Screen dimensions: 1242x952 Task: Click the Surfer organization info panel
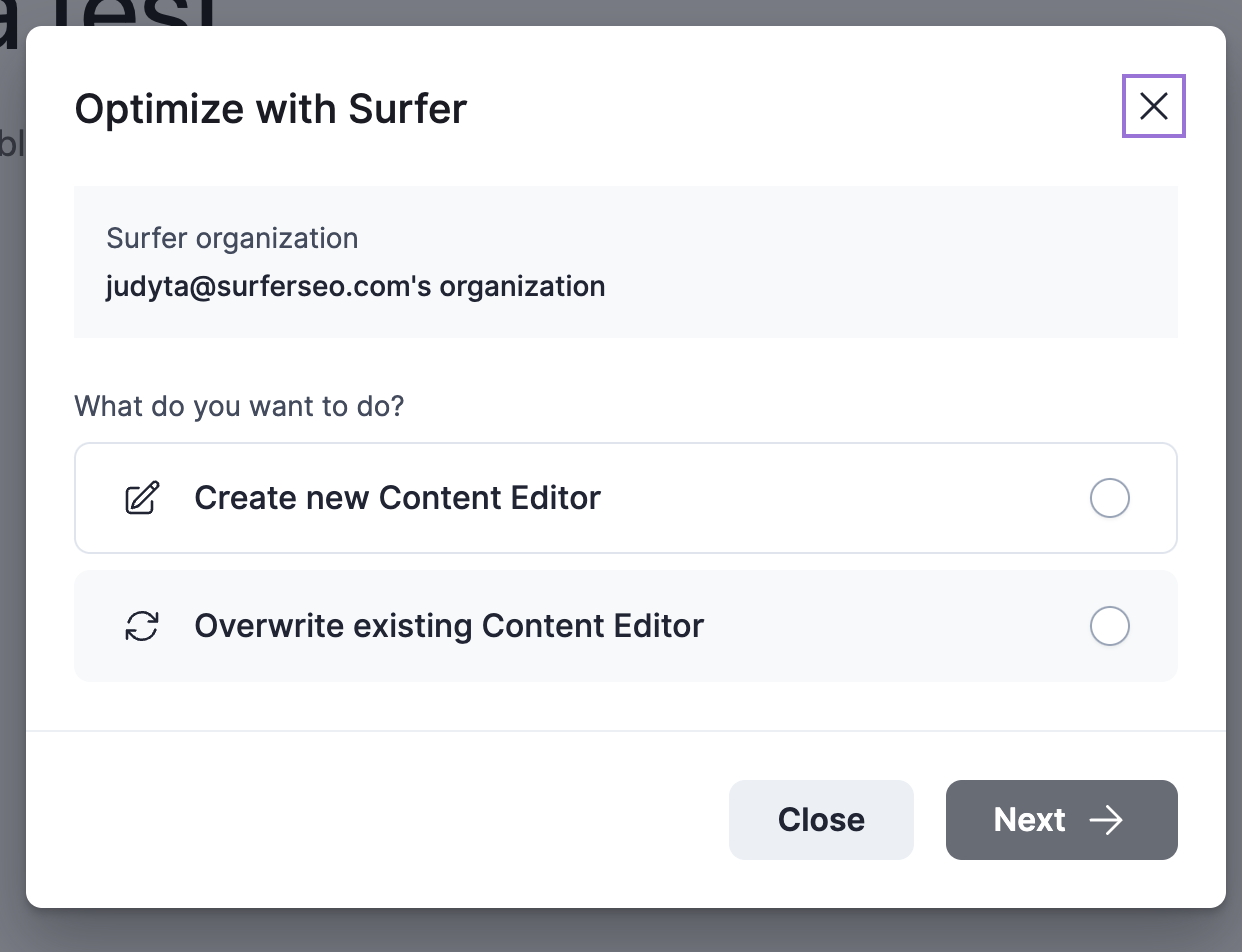tap(850, 262)
